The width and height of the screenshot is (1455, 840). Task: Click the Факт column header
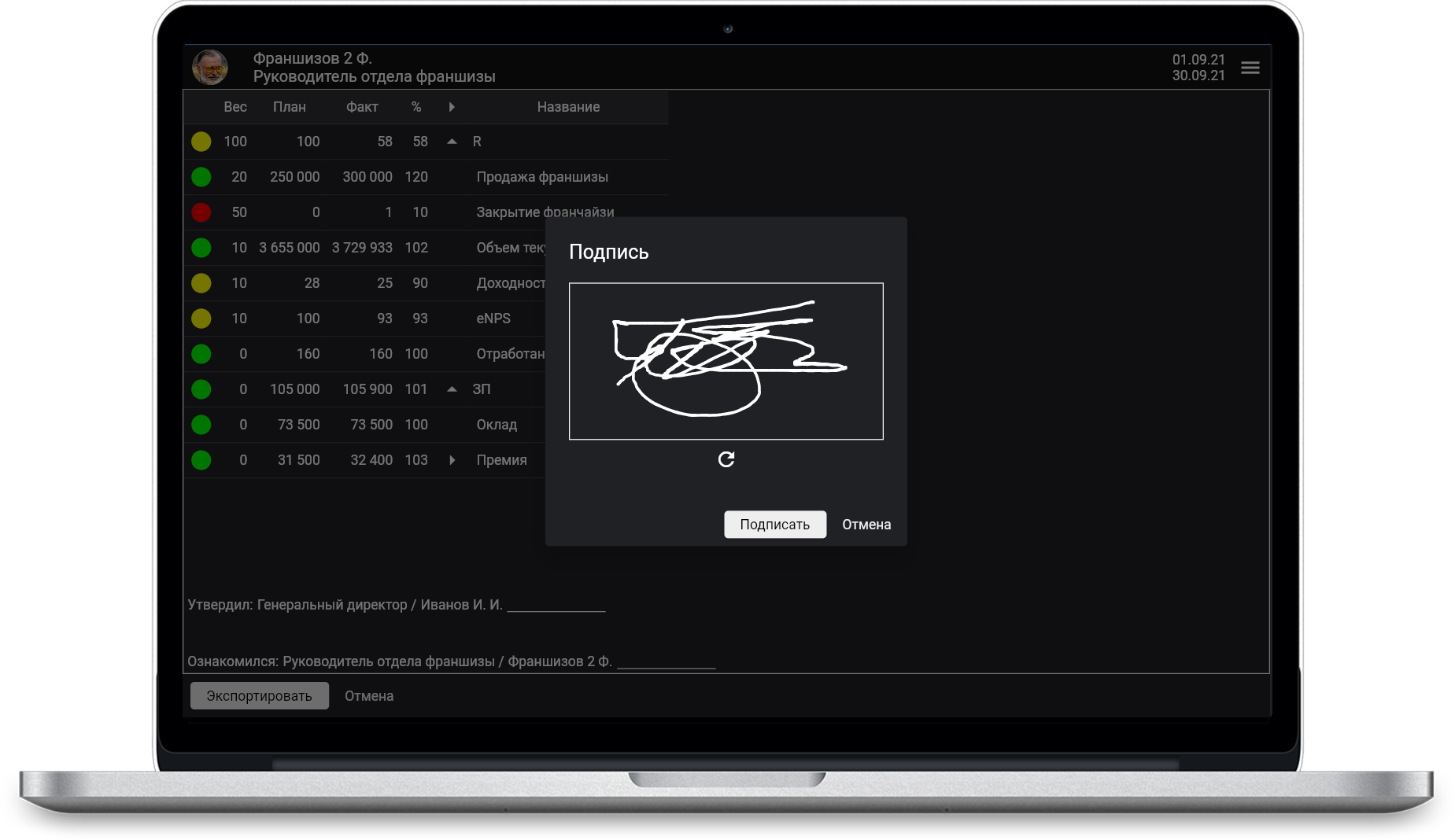tap(362, 107)
